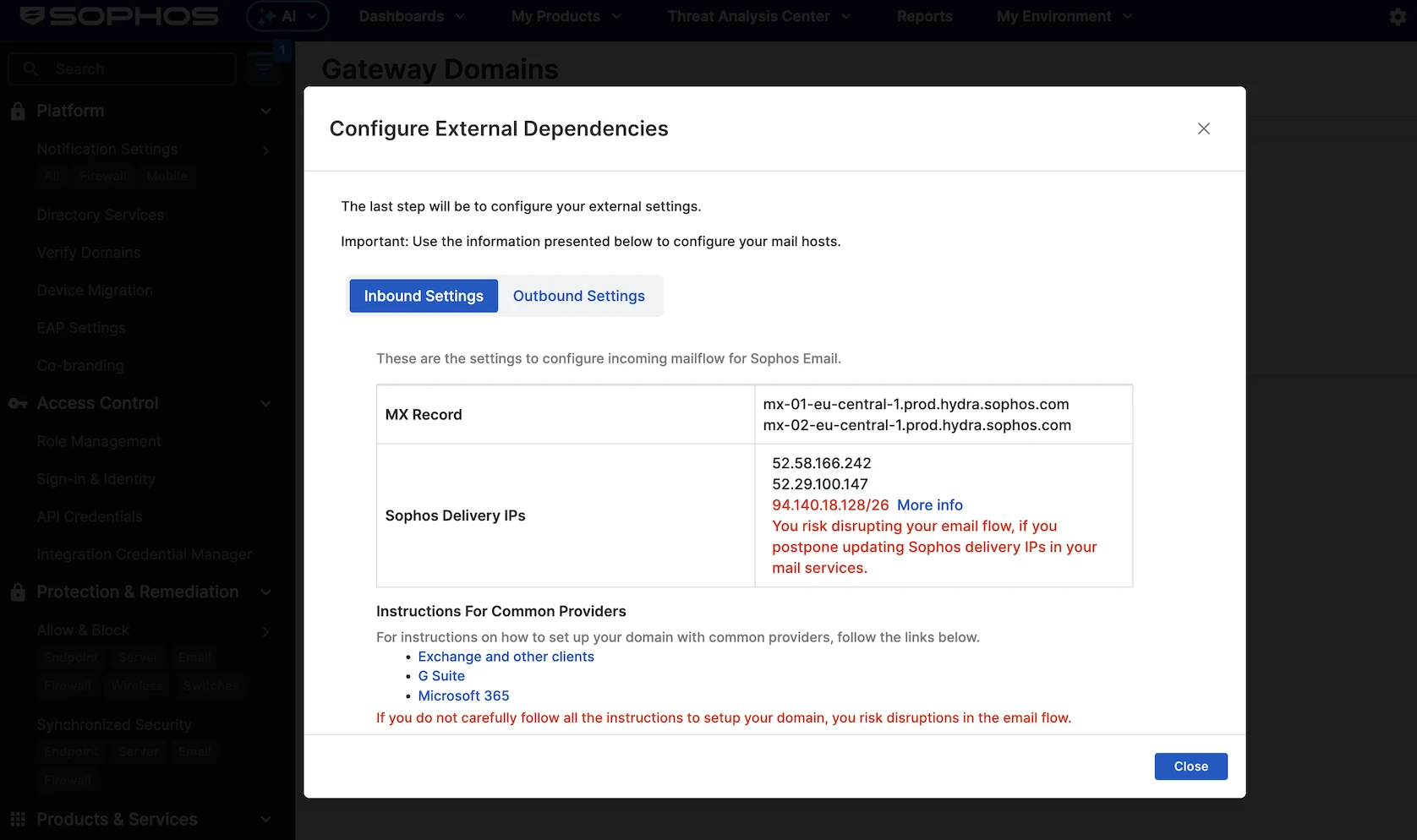This screenshot has height=840, width=1417.
Task: Open the Dashboards menu
Action: pyautogui.click(x=412, y=16)
